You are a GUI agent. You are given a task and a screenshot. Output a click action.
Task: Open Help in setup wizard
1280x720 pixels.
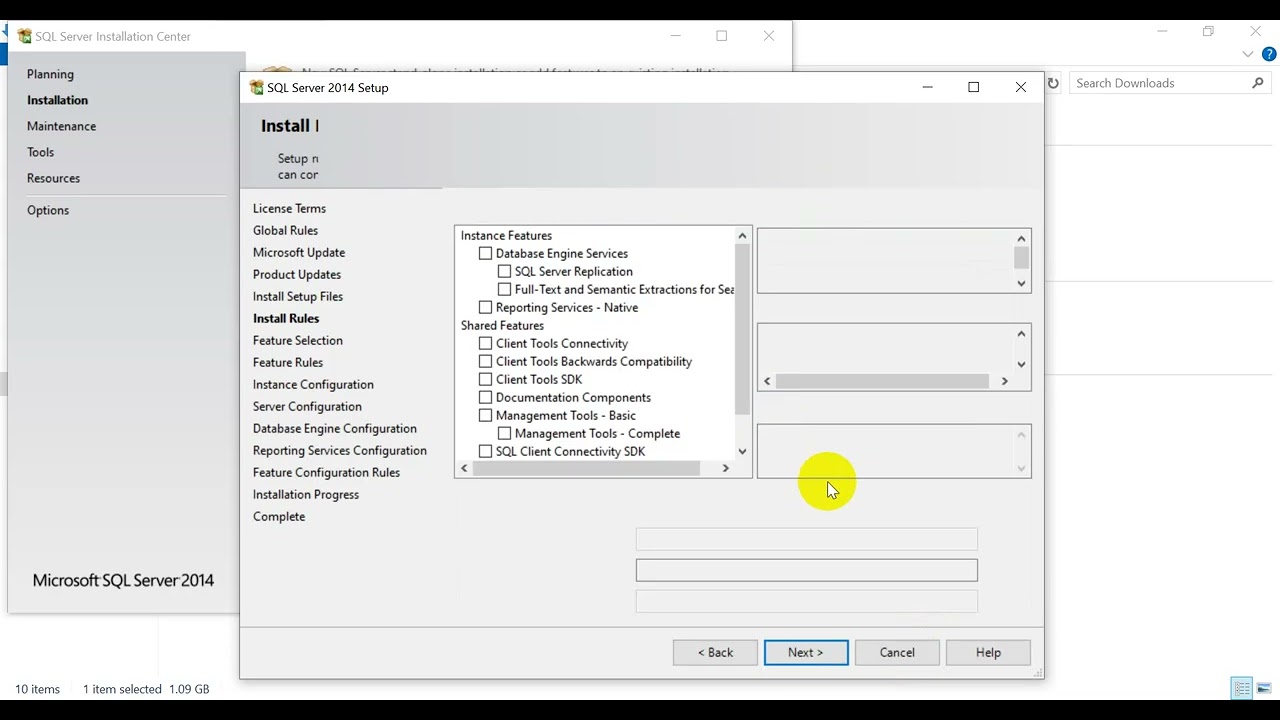[988, 653]
